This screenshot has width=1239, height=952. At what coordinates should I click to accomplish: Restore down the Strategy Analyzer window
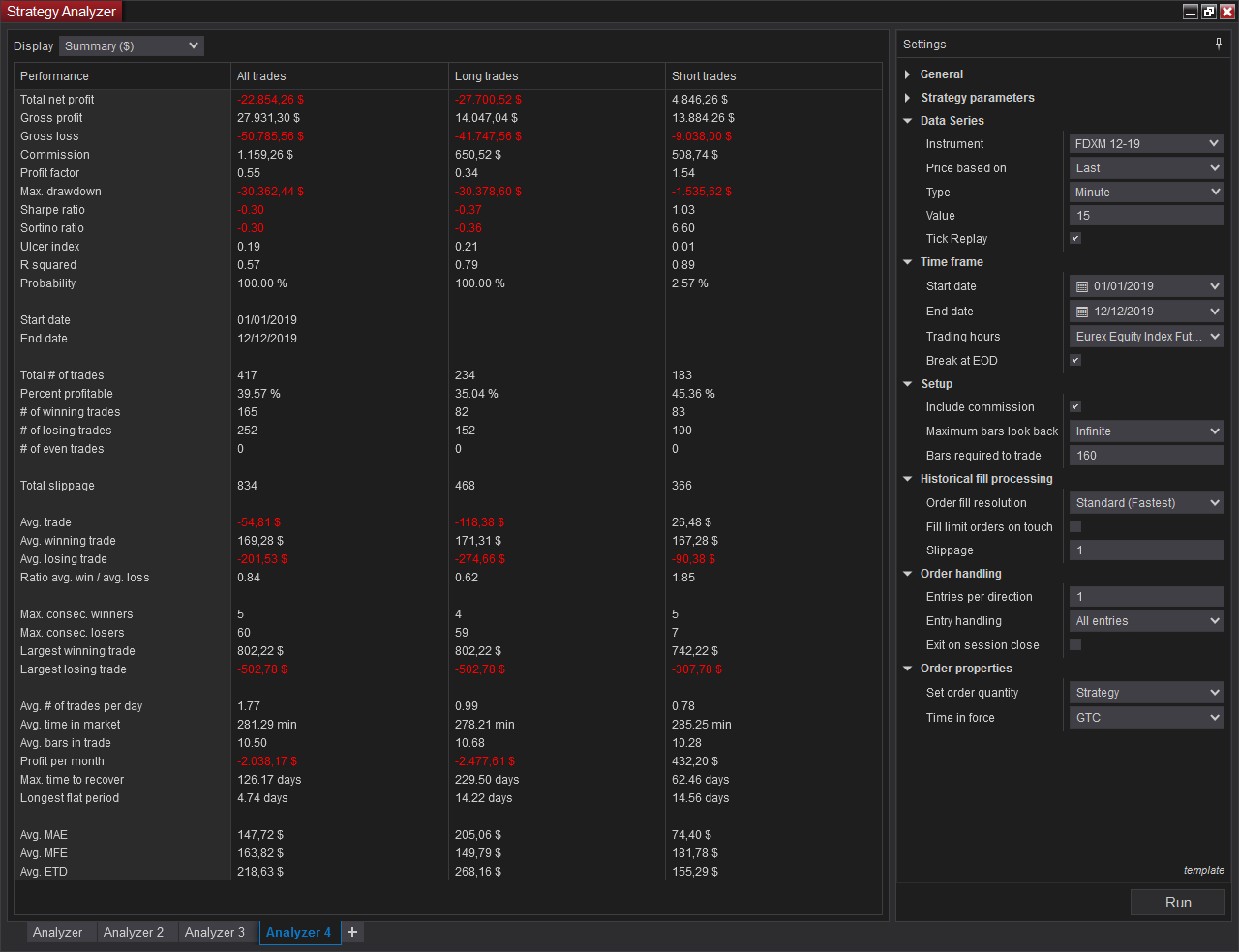(x=1209, y=12)
